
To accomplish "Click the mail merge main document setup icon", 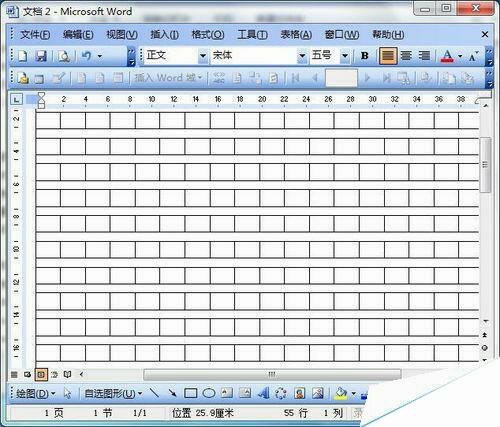I will point(23,78).
